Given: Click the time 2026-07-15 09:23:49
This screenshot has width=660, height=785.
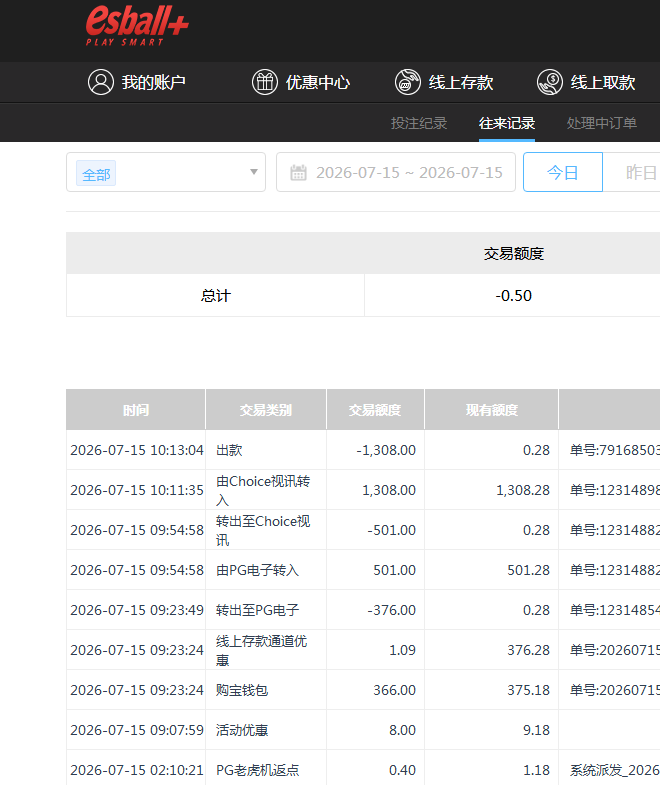Looking at the screenshot, I should tap(137, 610).
